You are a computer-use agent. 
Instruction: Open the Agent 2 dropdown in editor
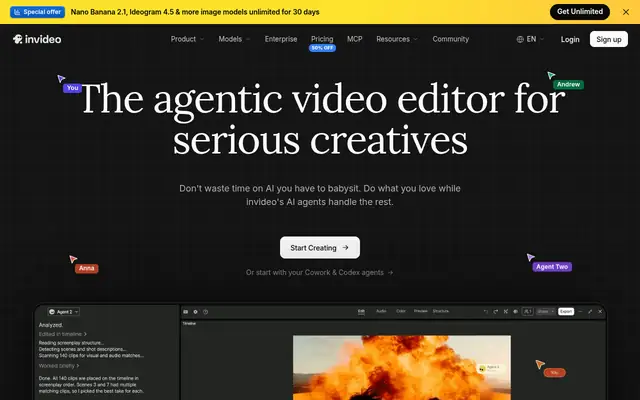click(64, 311)
